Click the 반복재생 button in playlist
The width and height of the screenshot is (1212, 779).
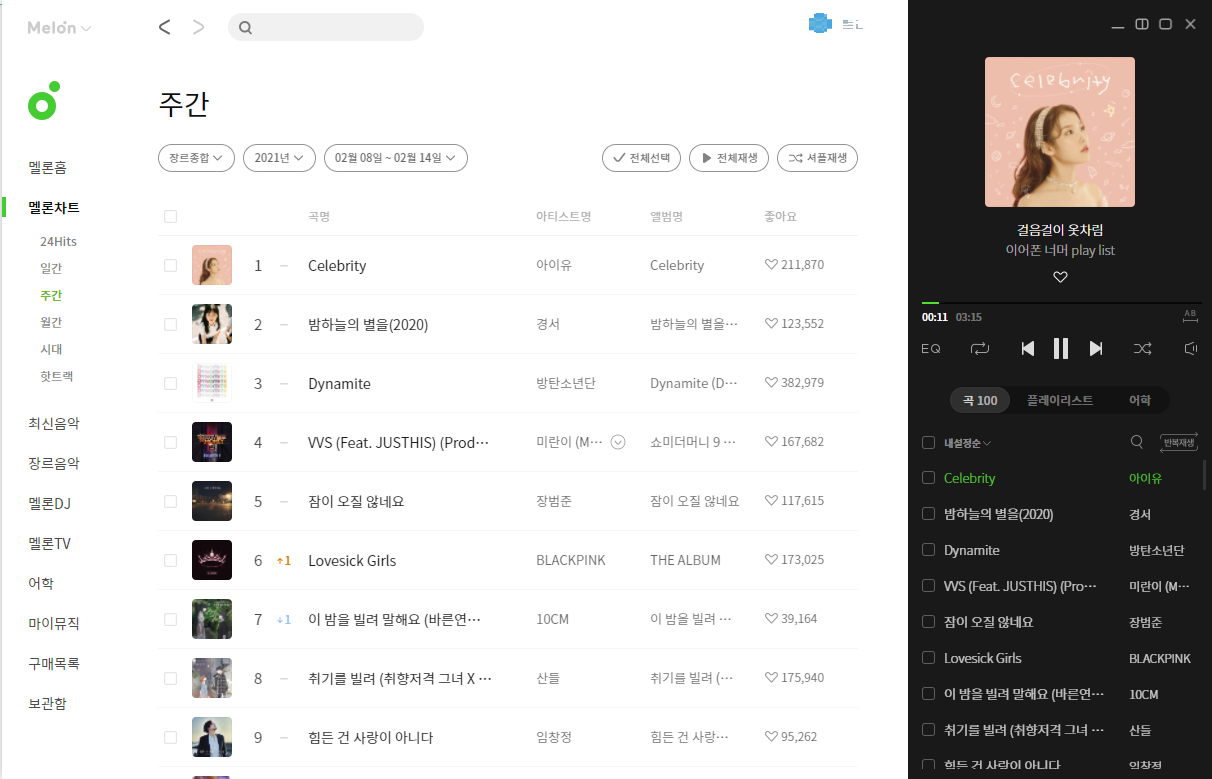[1178, 442]
